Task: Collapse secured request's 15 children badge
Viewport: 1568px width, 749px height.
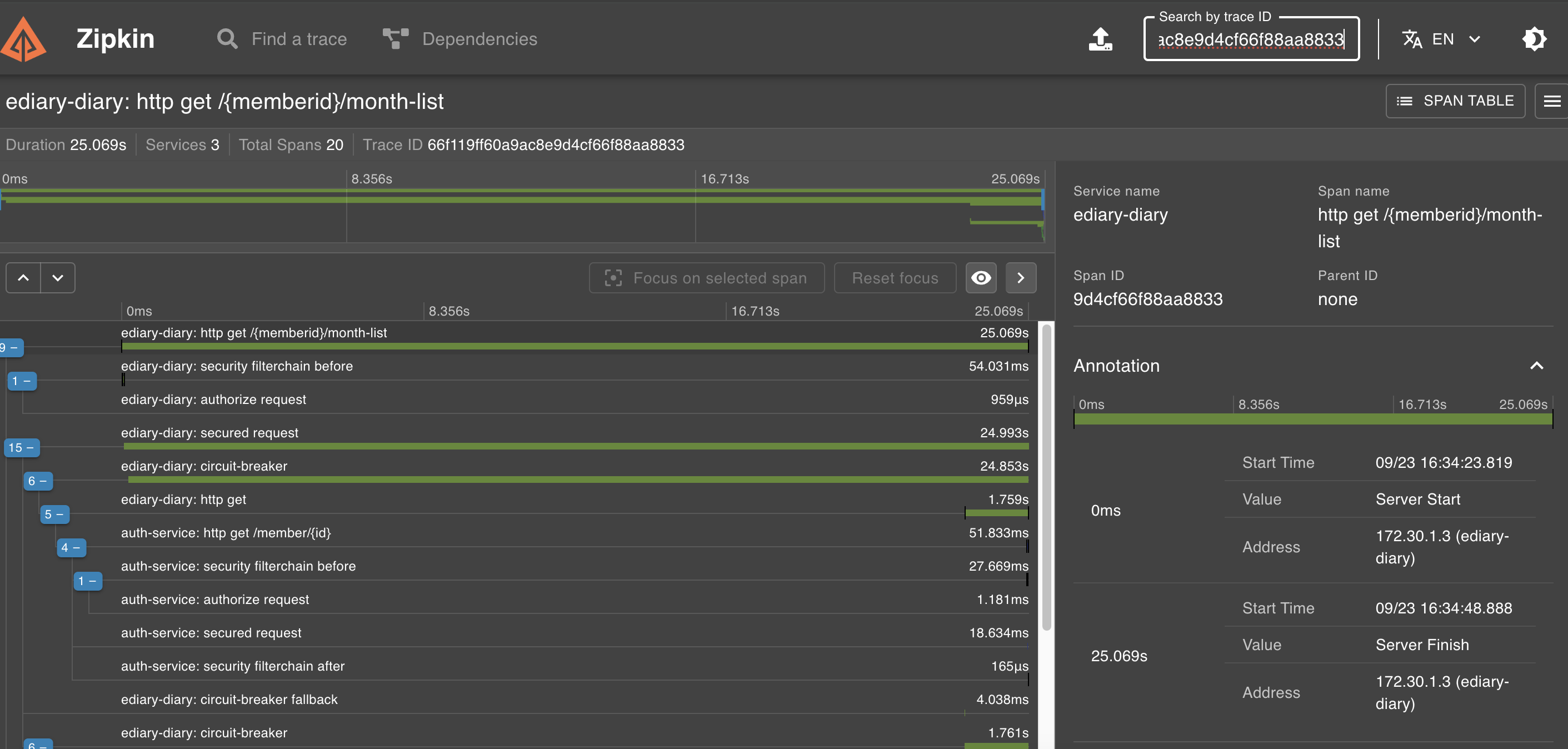Action: (21, 448)
